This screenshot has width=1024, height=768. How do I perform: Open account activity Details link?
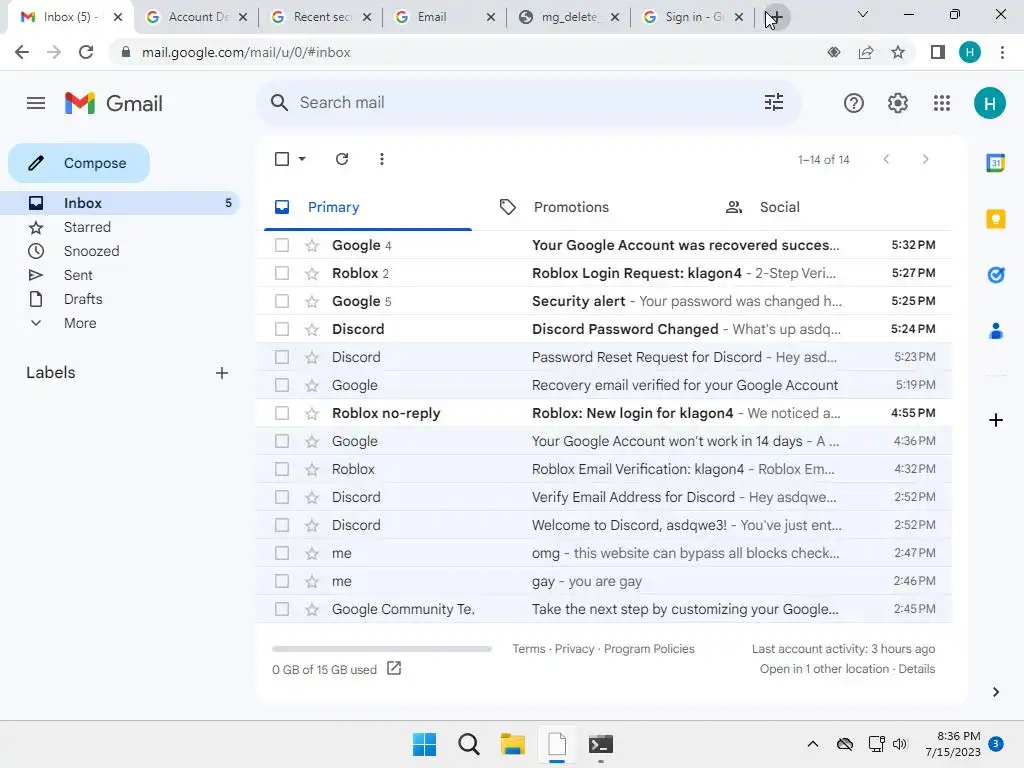(917, 669)
